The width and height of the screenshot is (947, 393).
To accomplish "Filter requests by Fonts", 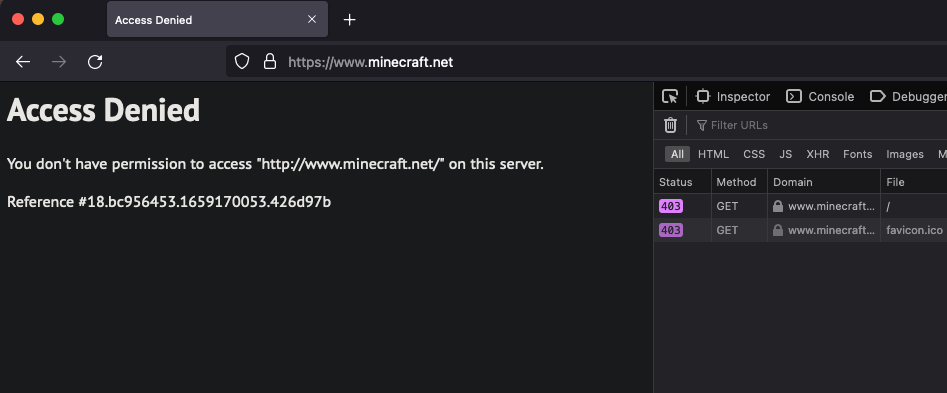I will [x=858, y=155].
